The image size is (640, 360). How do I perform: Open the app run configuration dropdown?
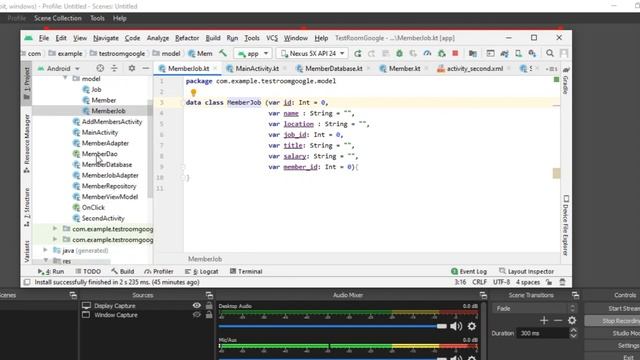click(253, 53)
